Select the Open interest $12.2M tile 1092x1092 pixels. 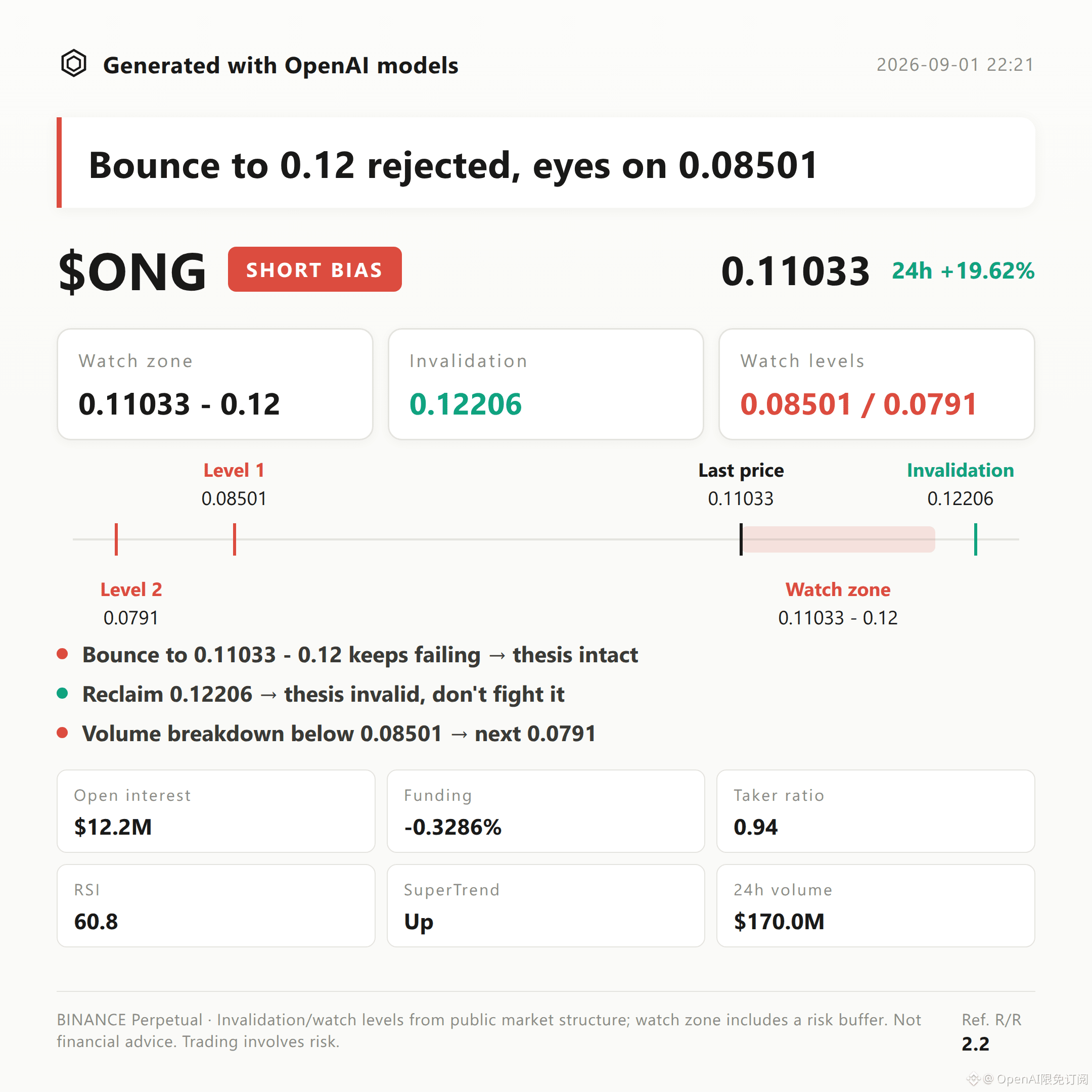pos(216,811)
